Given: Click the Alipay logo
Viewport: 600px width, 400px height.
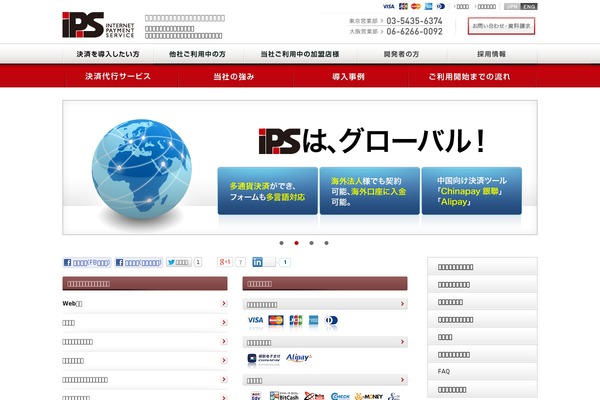Looking at the screenshot, I should 298,358.
